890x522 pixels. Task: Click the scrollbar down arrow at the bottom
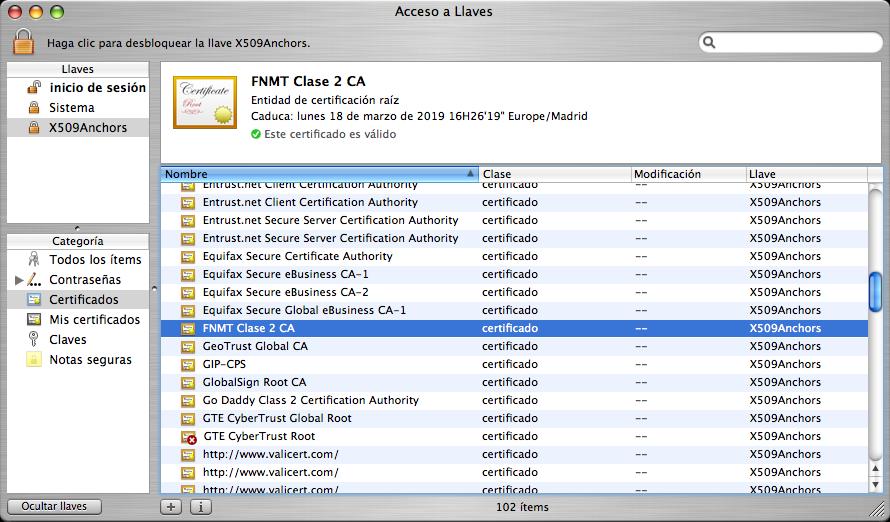tap(876, 485)
